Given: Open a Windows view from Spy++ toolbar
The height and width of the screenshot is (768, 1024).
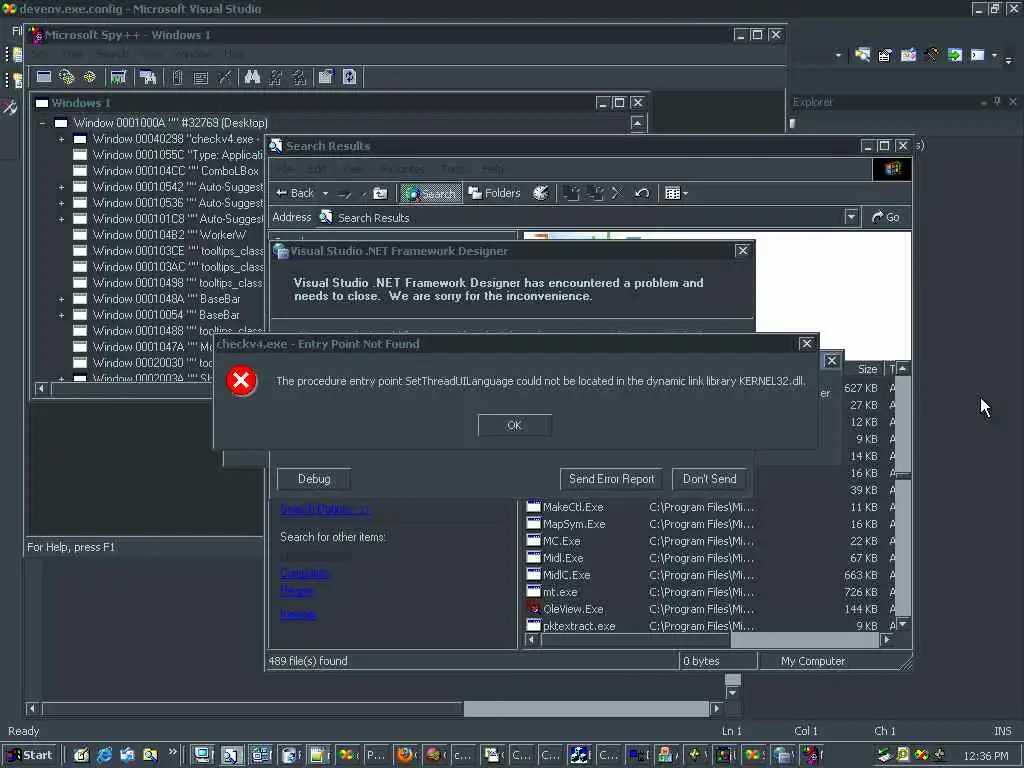Looking at the screenshot, I should [44, 77].
